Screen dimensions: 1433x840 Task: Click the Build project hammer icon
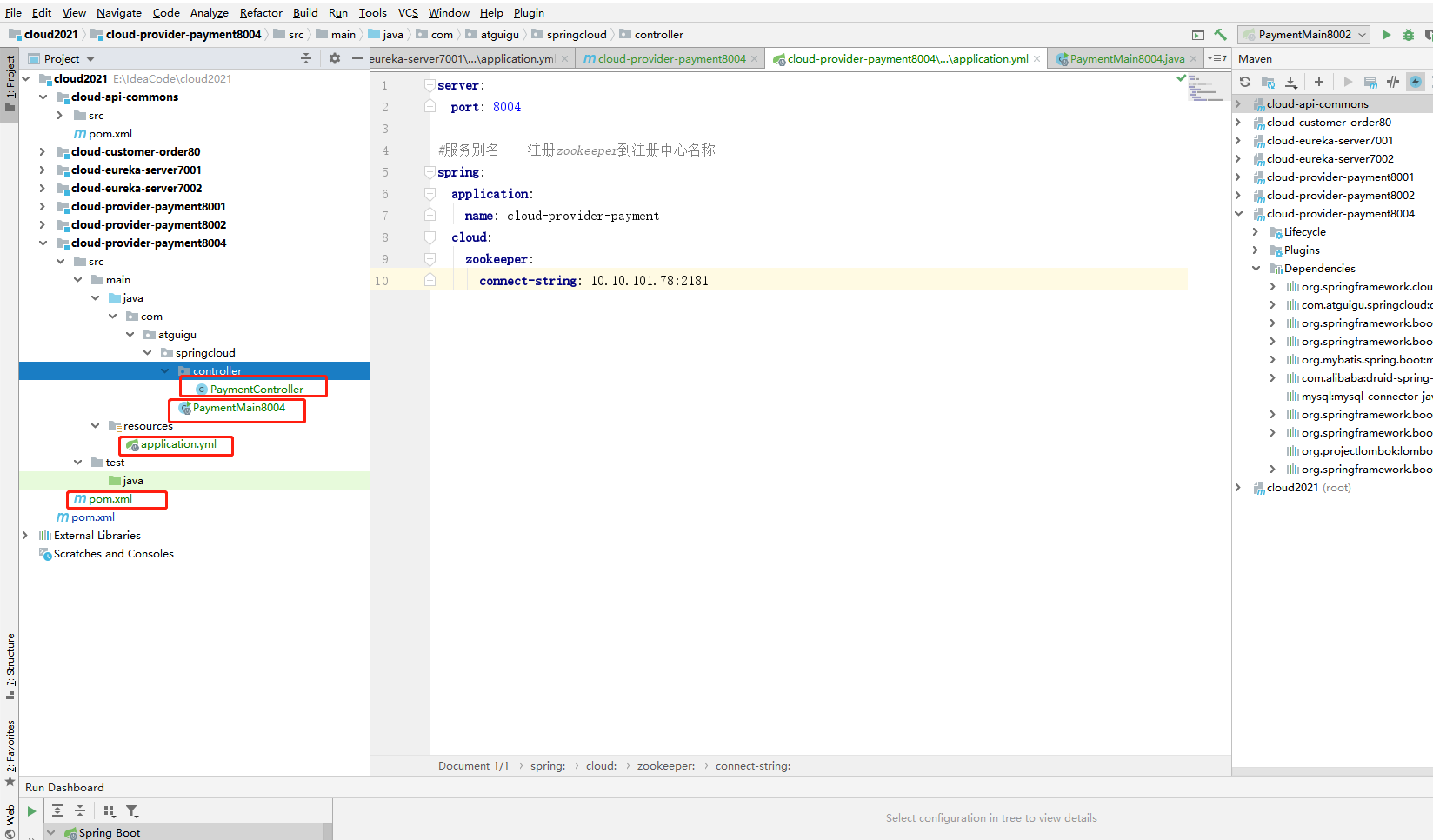(x=1221, y=35)
